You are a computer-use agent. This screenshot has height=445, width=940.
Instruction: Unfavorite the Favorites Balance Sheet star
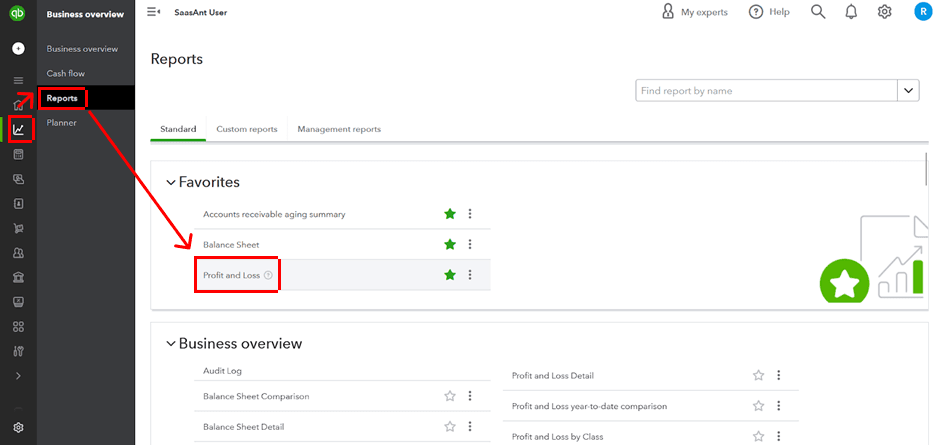click(450, 244)
